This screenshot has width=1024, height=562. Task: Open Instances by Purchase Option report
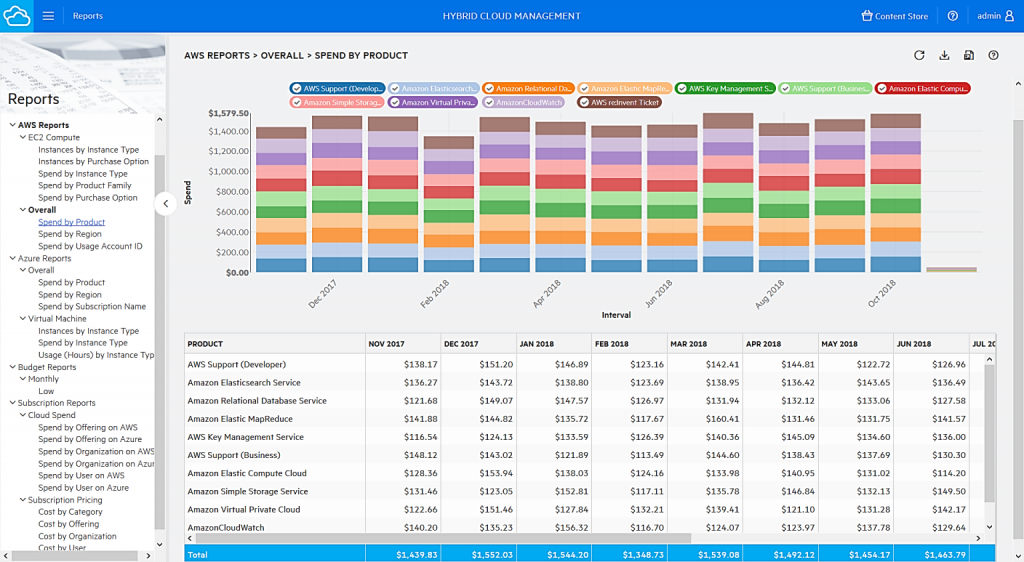[x=93, y=161]
